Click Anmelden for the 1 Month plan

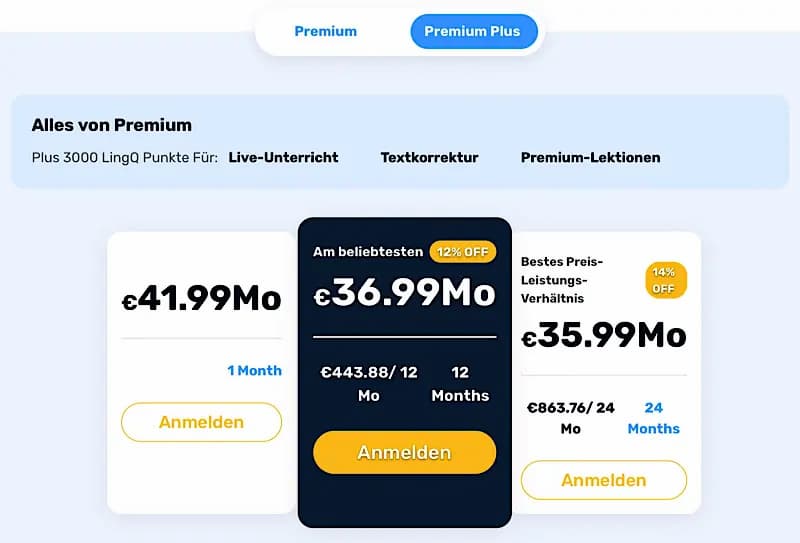(x=201, y=422)
